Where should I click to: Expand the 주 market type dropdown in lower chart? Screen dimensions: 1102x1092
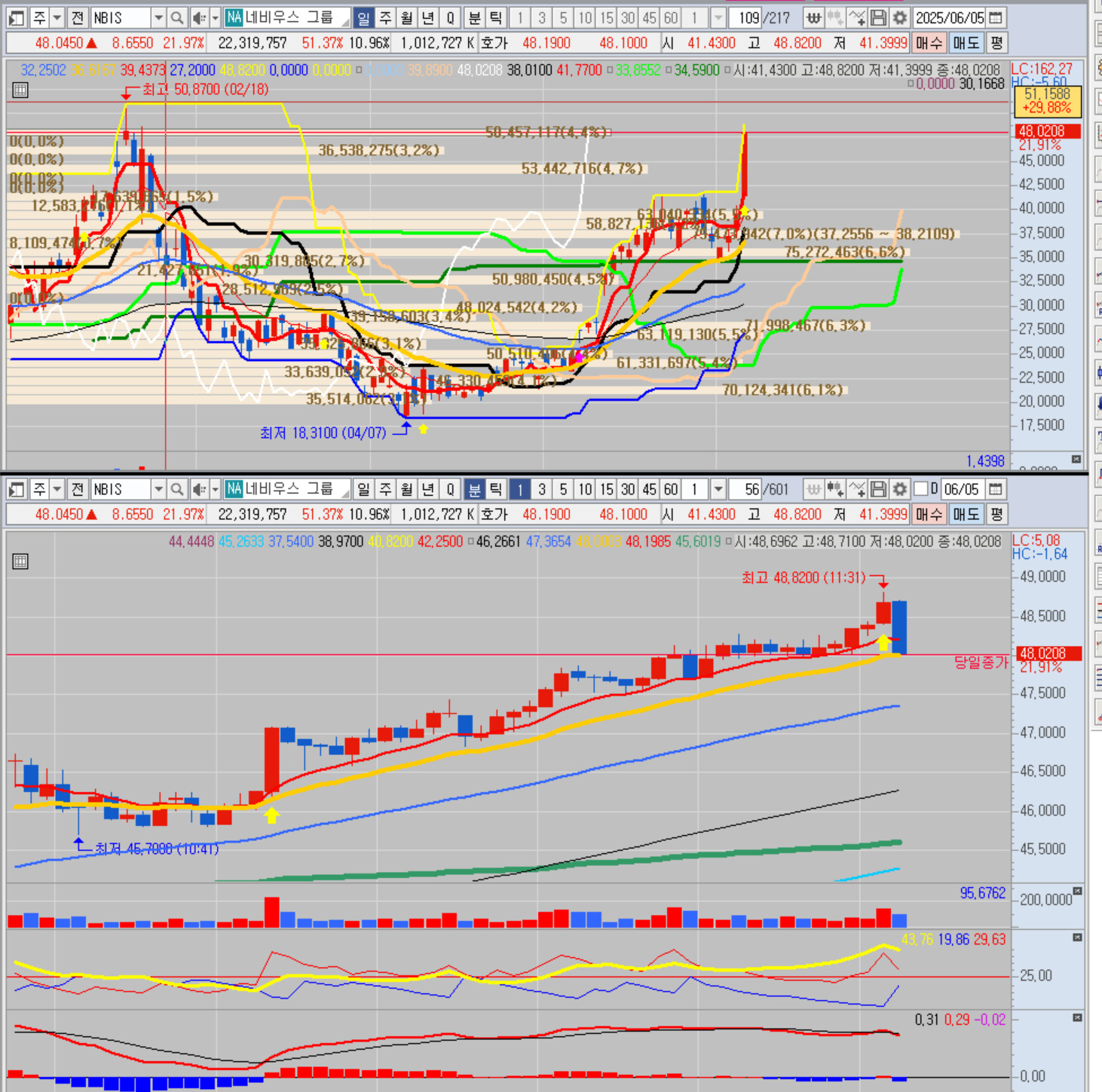coord(57,489)
